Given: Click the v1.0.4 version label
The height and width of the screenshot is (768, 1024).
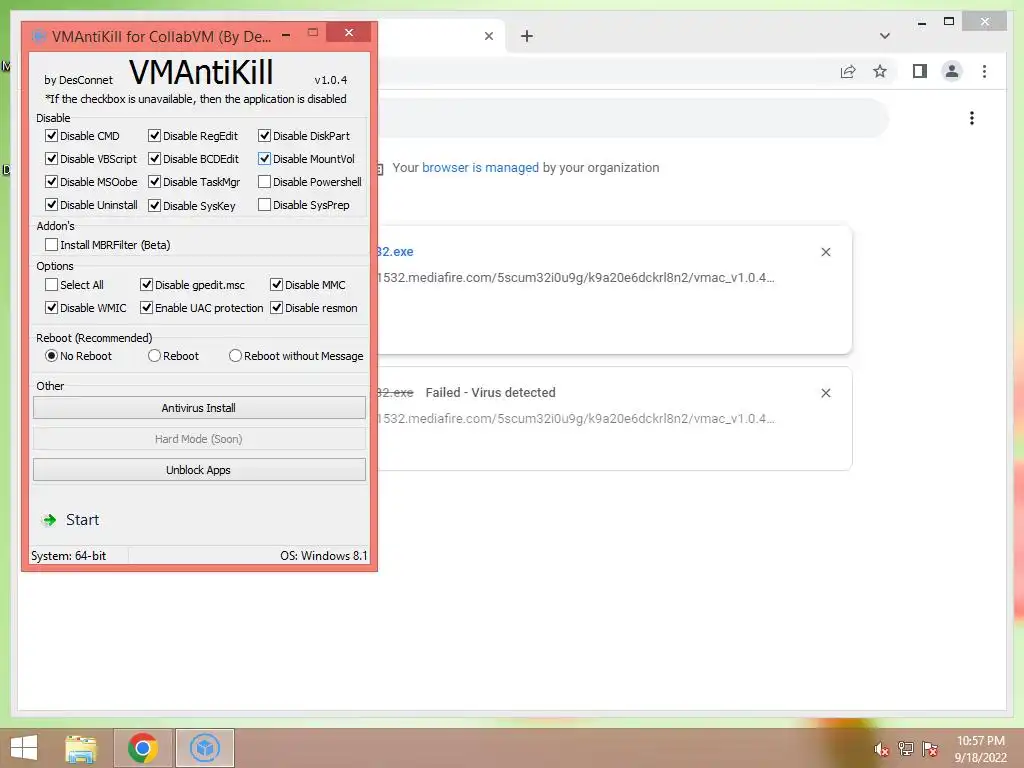Looking at the screenshot, I should pos(330,80).
